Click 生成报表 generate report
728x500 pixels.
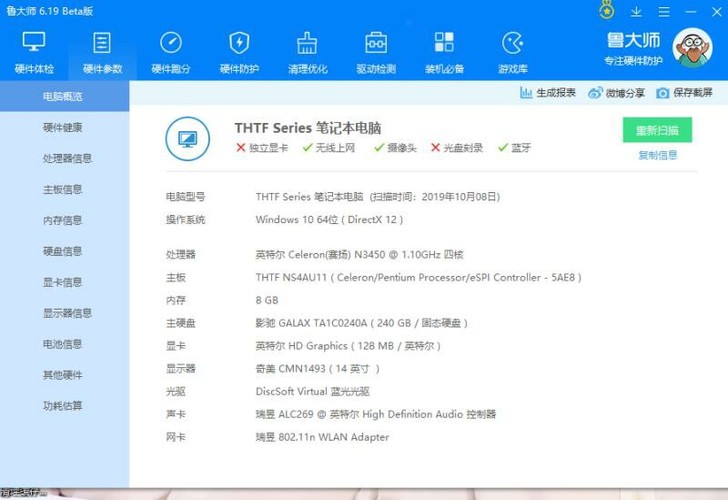pos(547,93)
